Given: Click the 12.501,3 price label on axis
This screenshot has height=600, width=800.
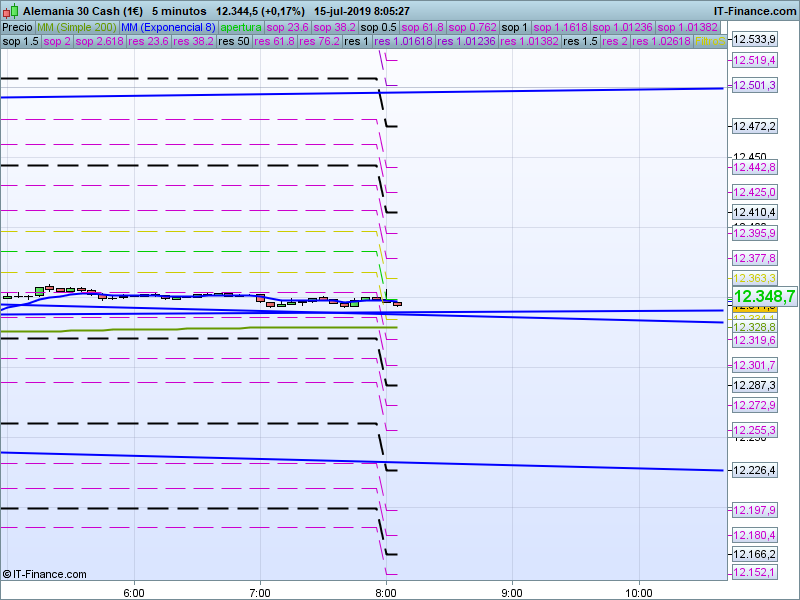Looking at the screenshot, I should click(754, 86).
